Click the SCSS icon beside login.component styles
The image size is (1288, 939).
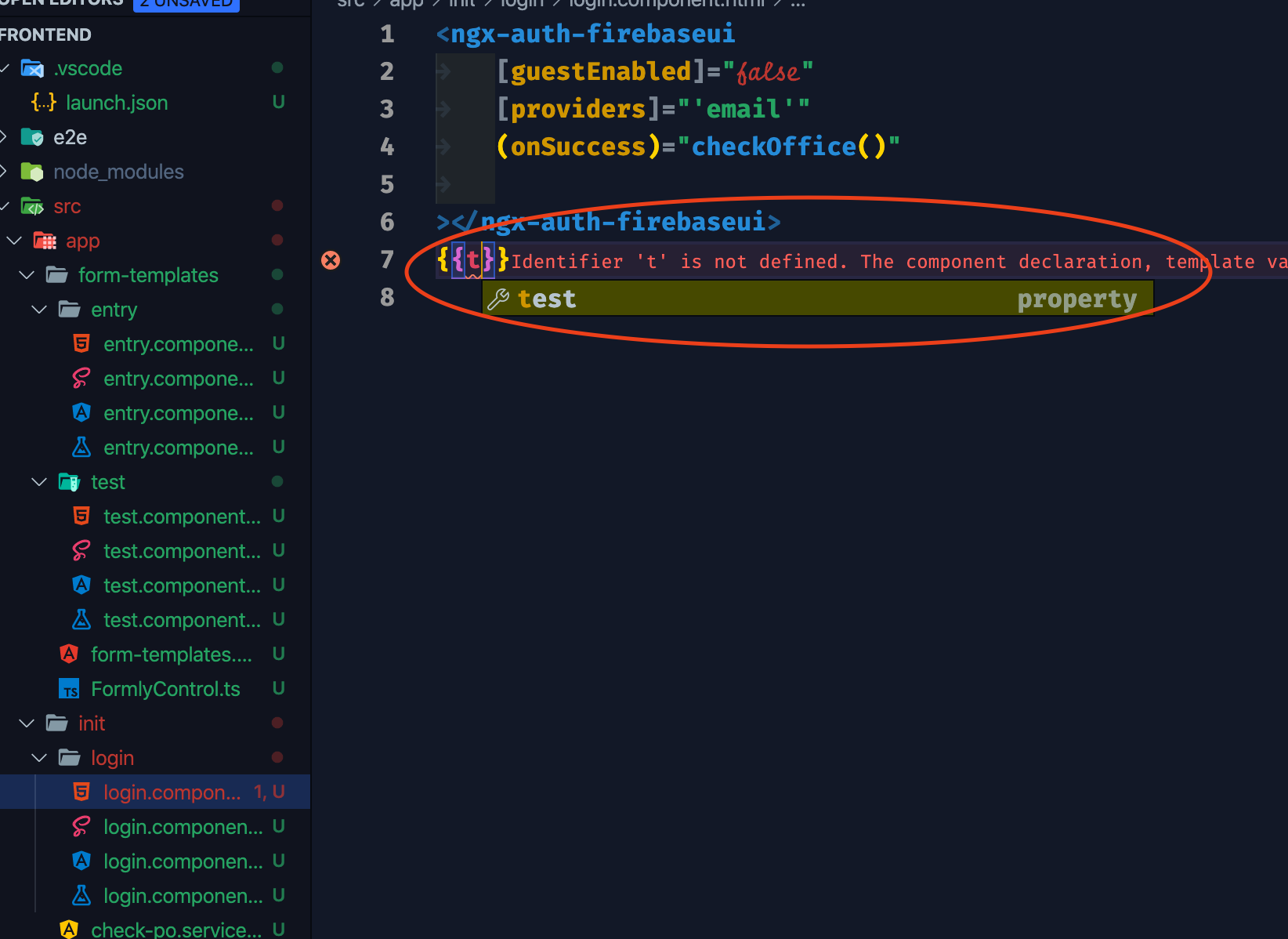(81, 826)
